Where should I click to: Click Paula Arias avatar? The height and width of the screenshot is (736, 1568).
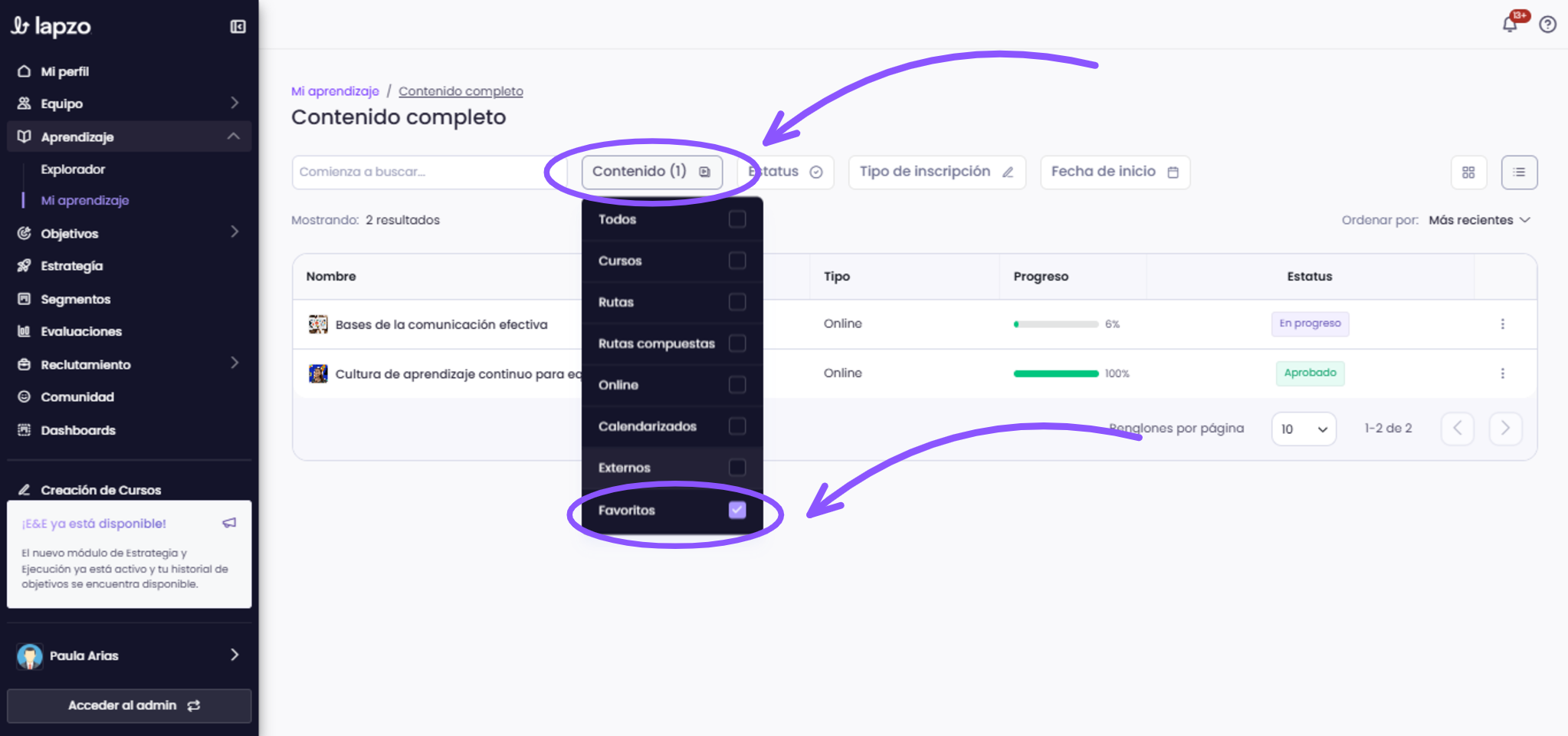[30, 656]
